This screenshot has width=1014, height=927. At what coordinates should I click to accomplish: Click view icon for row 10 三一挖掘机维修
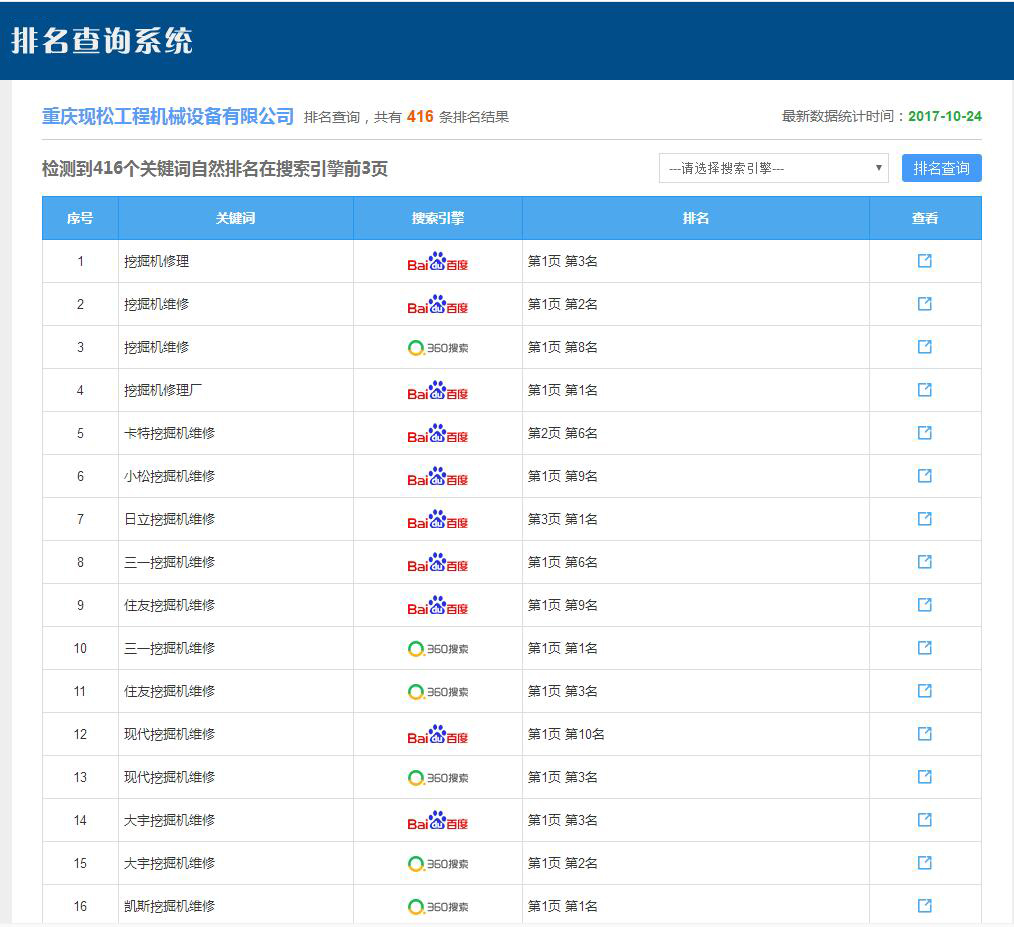point(925,648)
